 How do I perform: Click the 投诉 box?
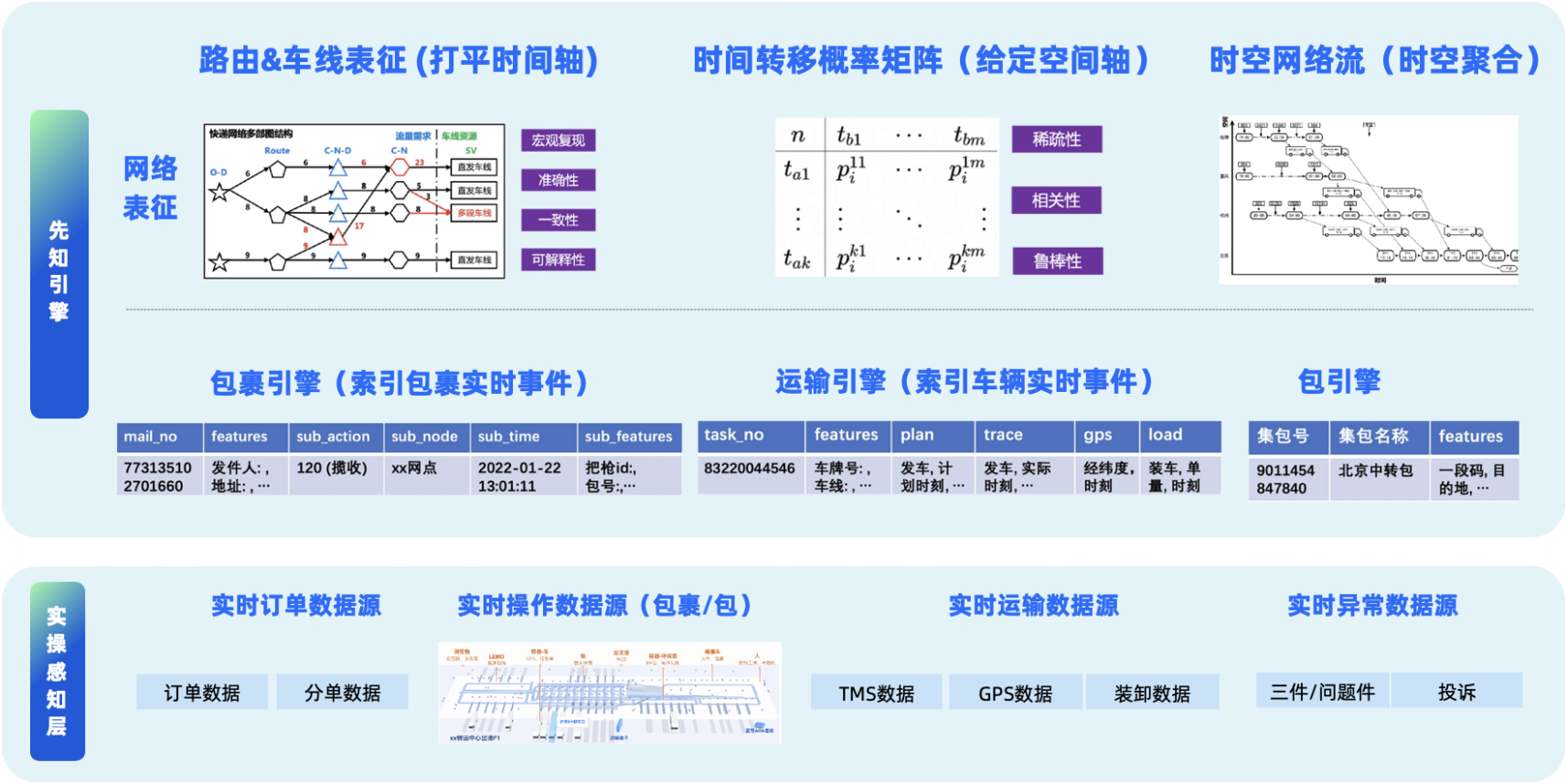click(x=1456, y=691)
